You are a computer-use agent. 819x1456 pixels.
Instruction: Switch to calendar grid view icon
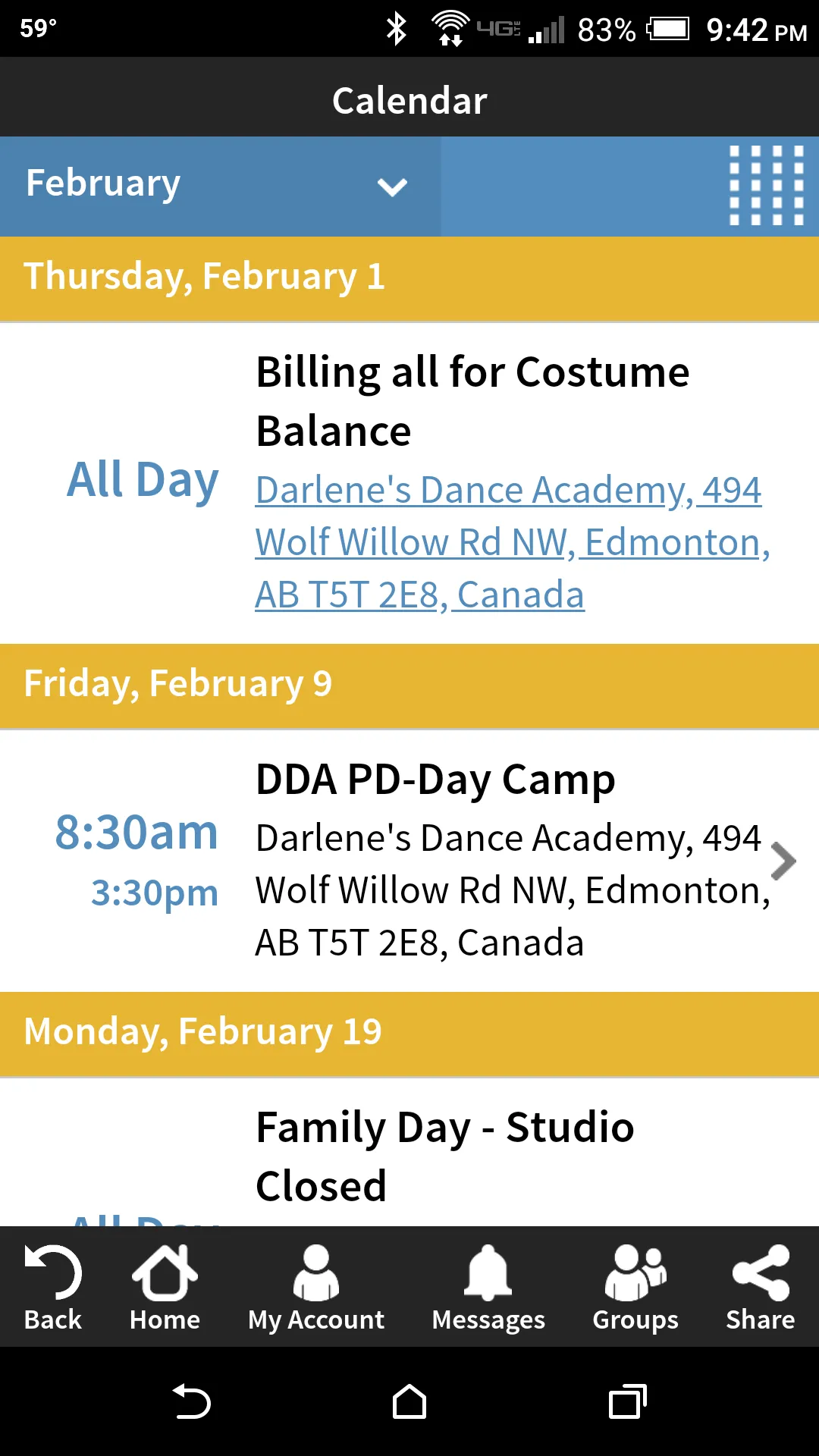tap(766, 186)
